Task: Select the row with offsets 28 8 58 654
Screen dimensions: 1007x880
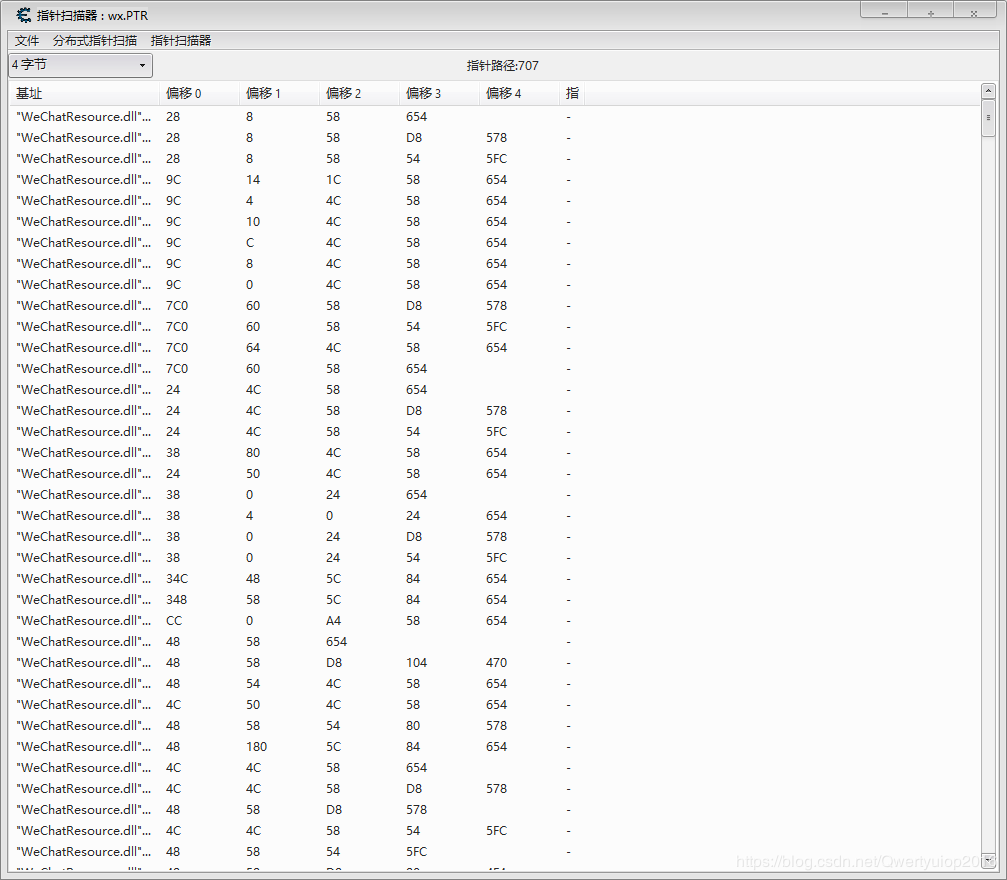Action: (x=495, y=117)
